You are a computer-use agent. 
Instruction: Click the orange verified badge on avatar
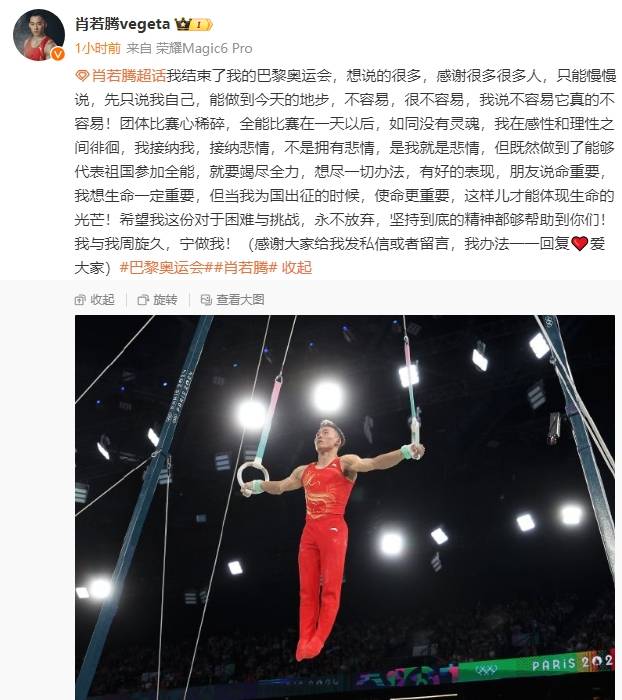(58, 54)
